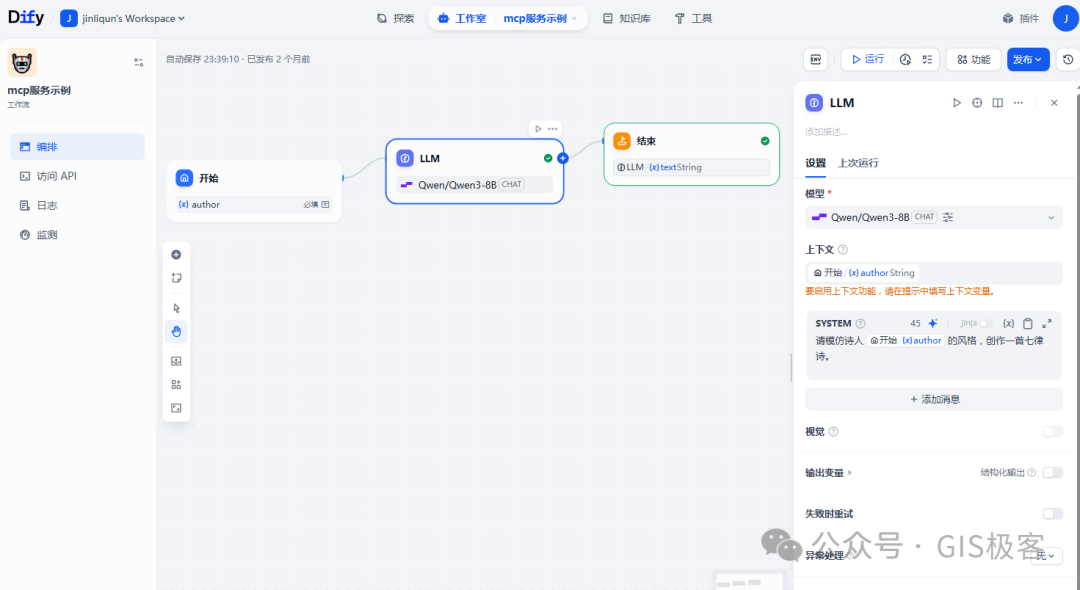Click the 添加消息 add message button
Viewport: 1080px width, 590px height.
pyautogui.click(x=933, y=398)
